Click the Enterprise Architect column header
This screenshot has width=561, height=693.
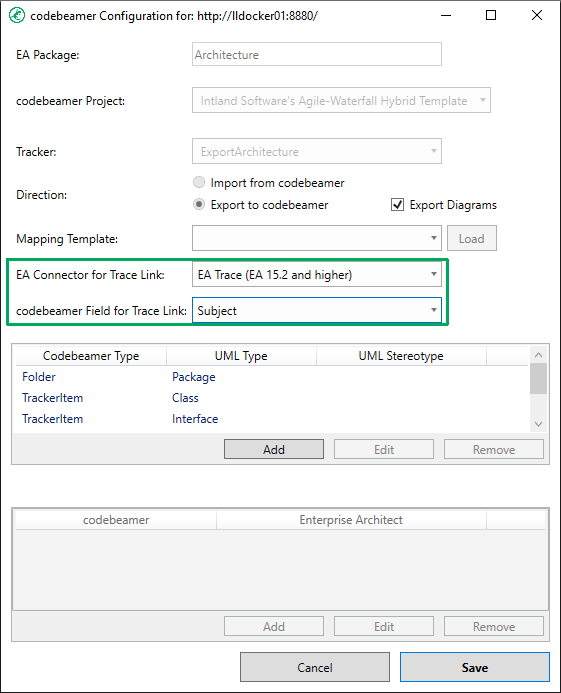(351, 520)
